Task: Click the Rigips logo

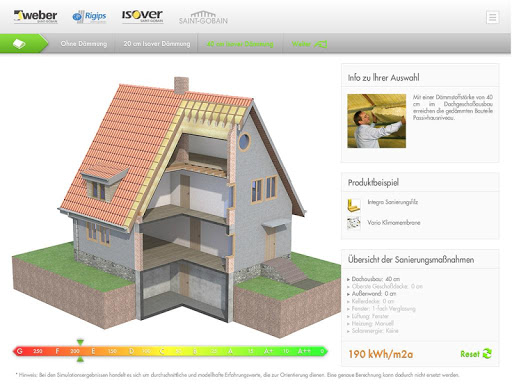Action: click(x=89, y=17)
